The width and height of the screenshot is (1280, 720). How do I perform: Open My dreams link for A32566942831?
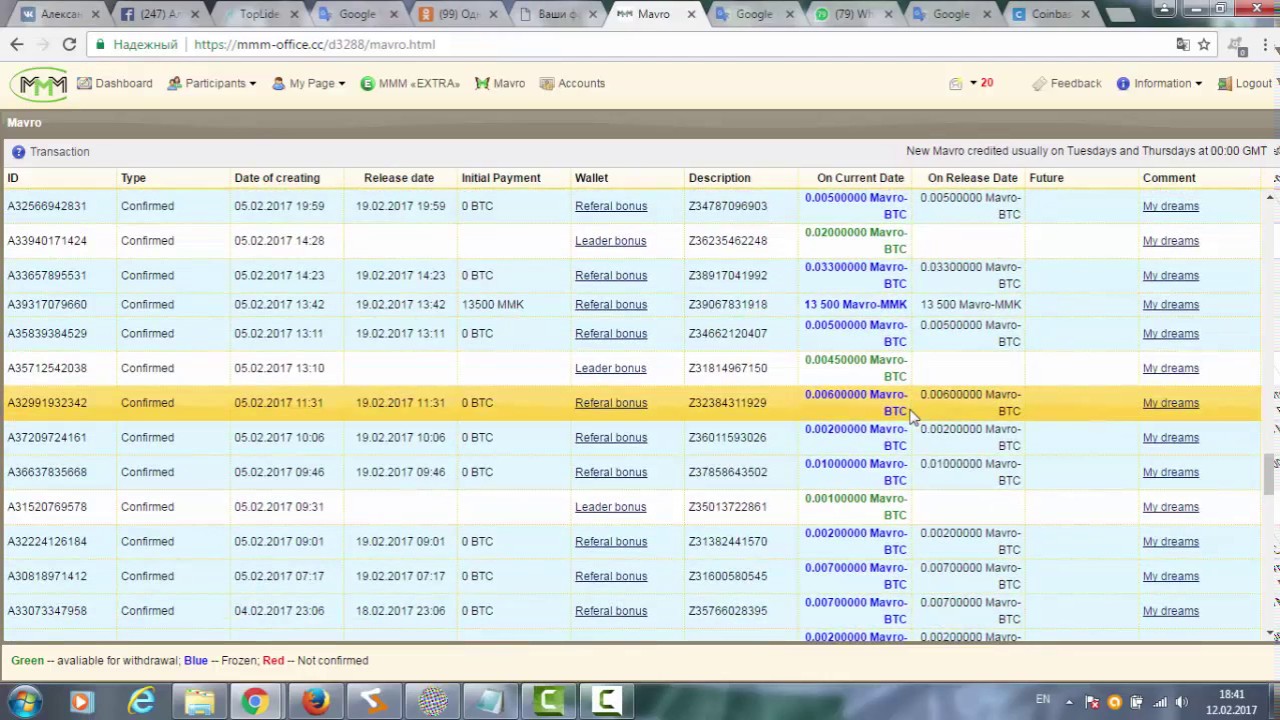[x=1170, y=206]
